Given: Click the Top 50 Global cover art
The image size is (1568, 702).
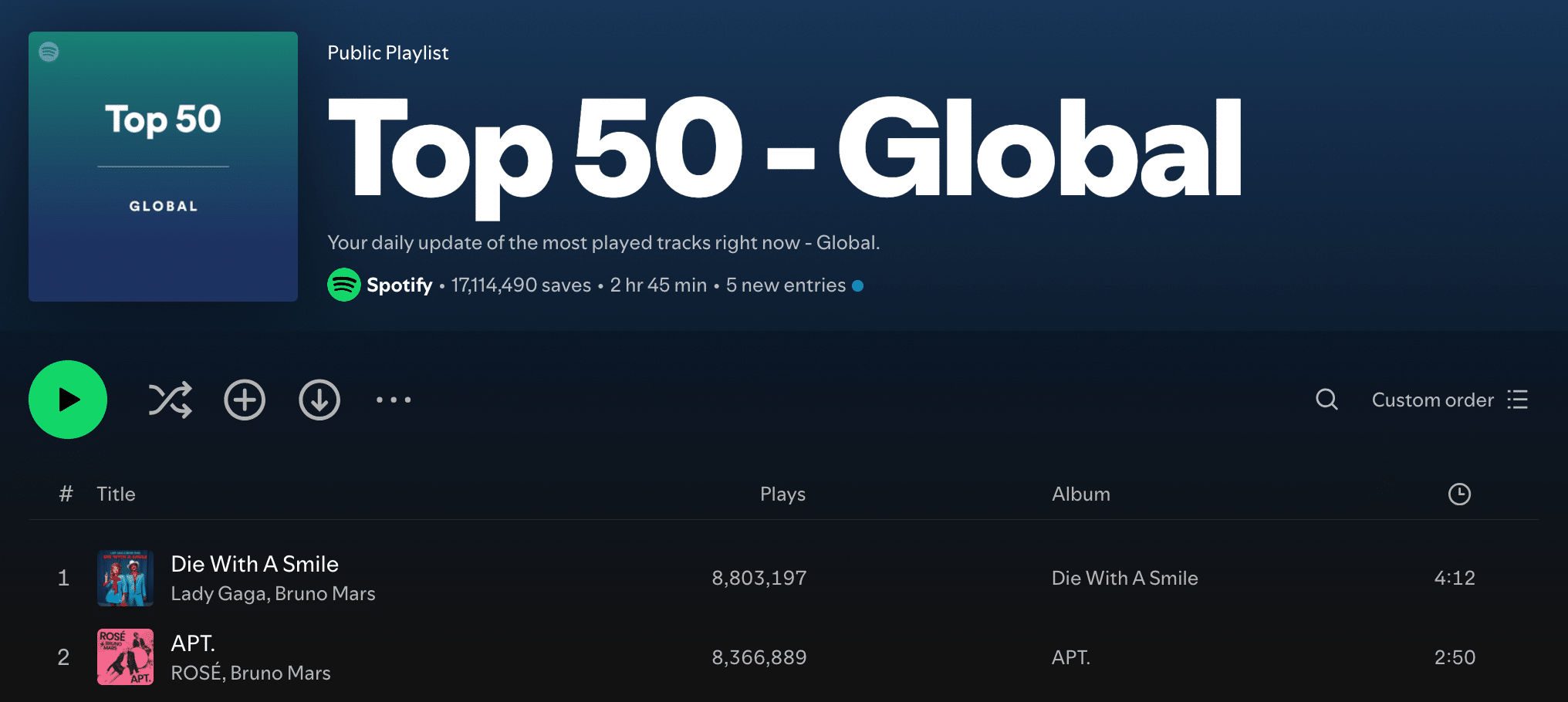Looking at the screenshot, I should (x=163, y=167).
